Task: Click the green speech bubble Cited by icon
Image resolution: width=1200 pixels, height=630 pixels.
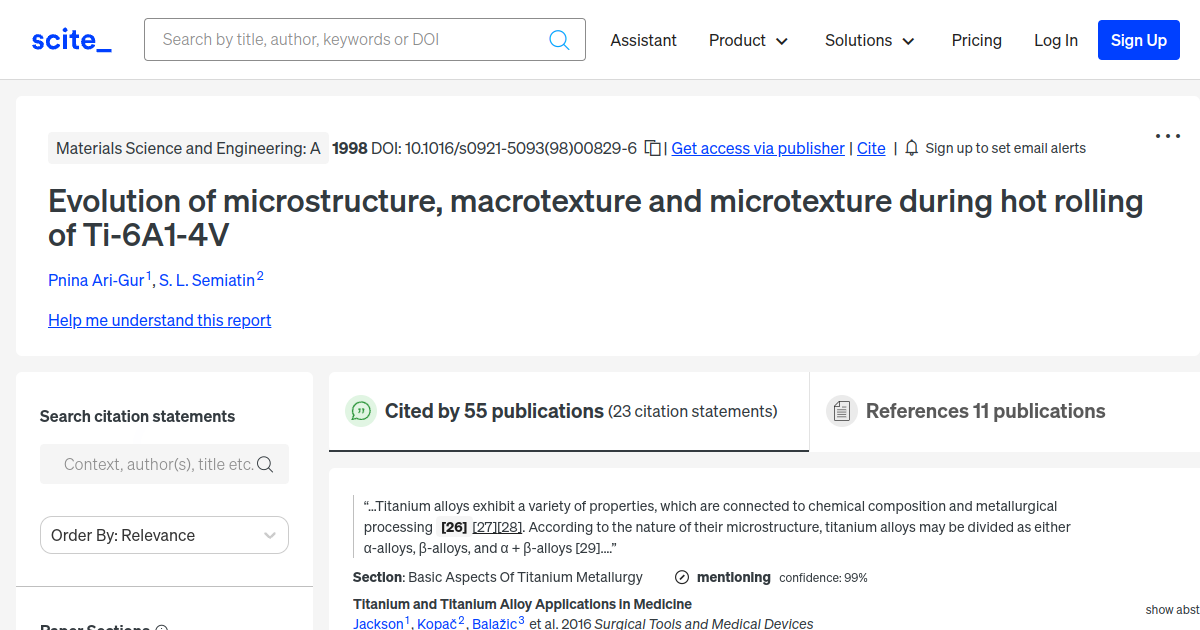Action: pos(360,411)
